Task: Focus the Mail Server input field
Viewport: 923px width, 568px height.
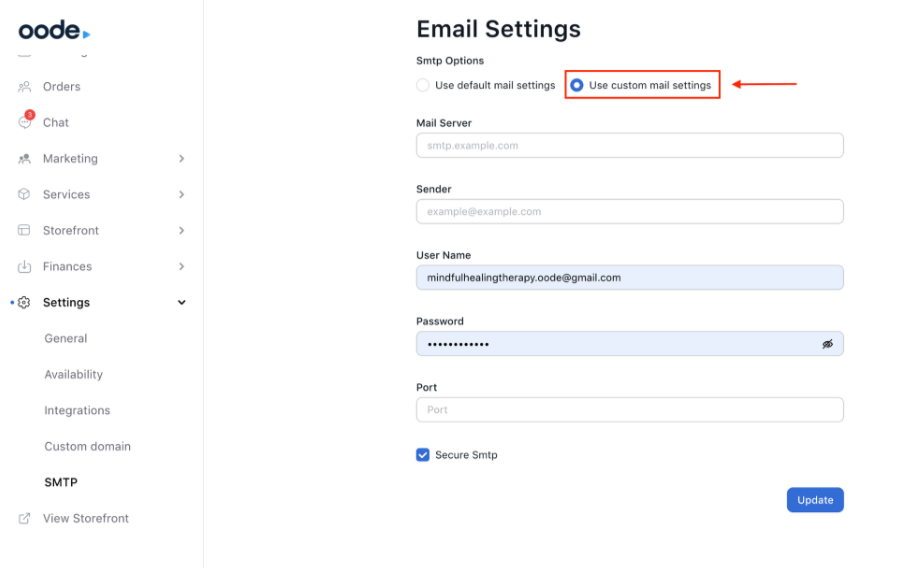Action: [629, 146]
